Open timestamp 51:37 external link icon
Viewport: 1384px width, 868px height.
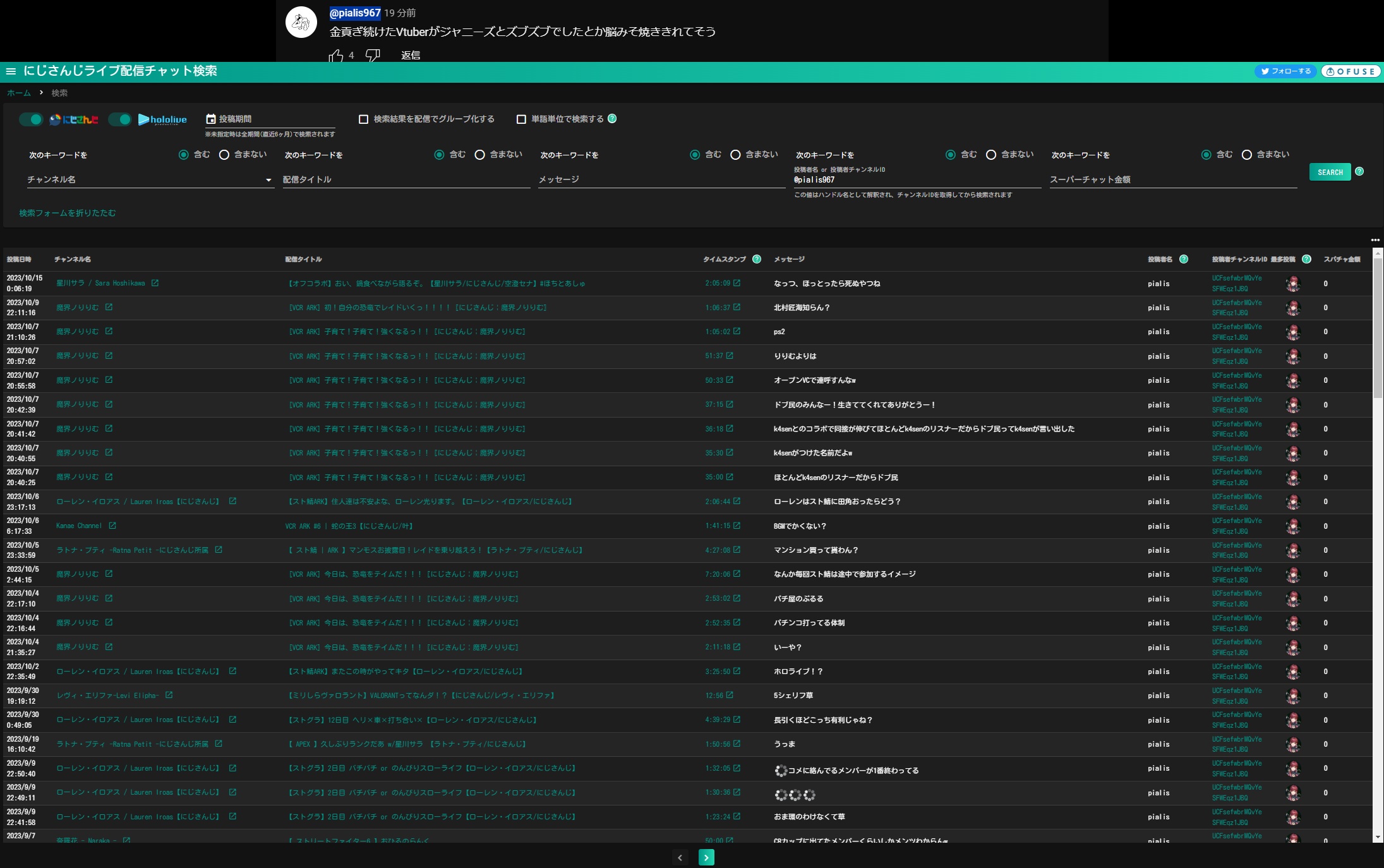[730, 356]
